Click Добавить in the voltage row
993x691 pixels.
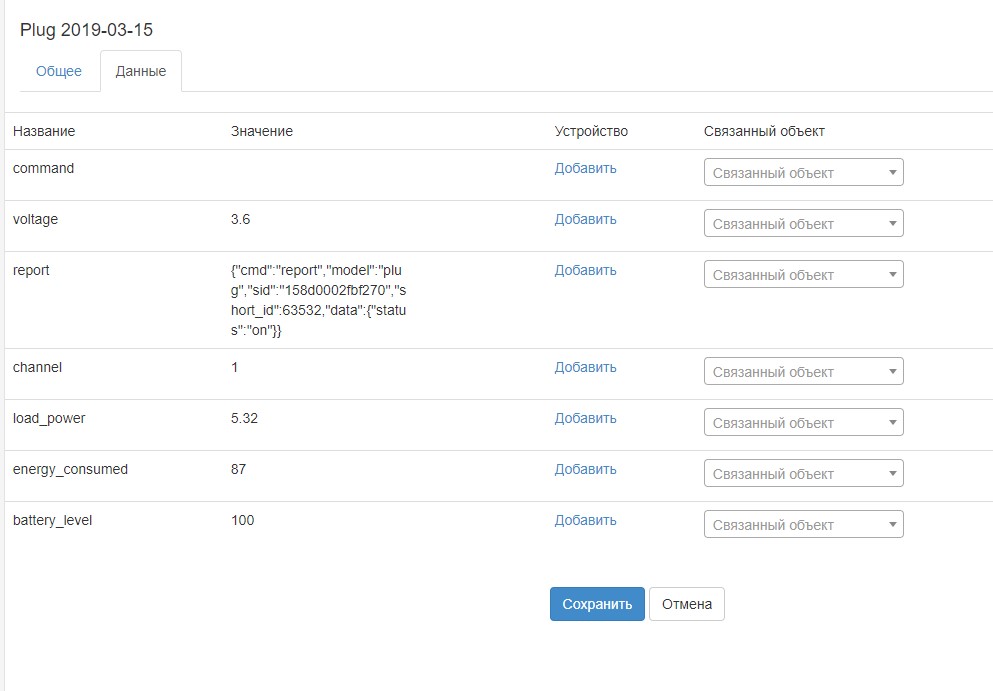pos(586,219)
